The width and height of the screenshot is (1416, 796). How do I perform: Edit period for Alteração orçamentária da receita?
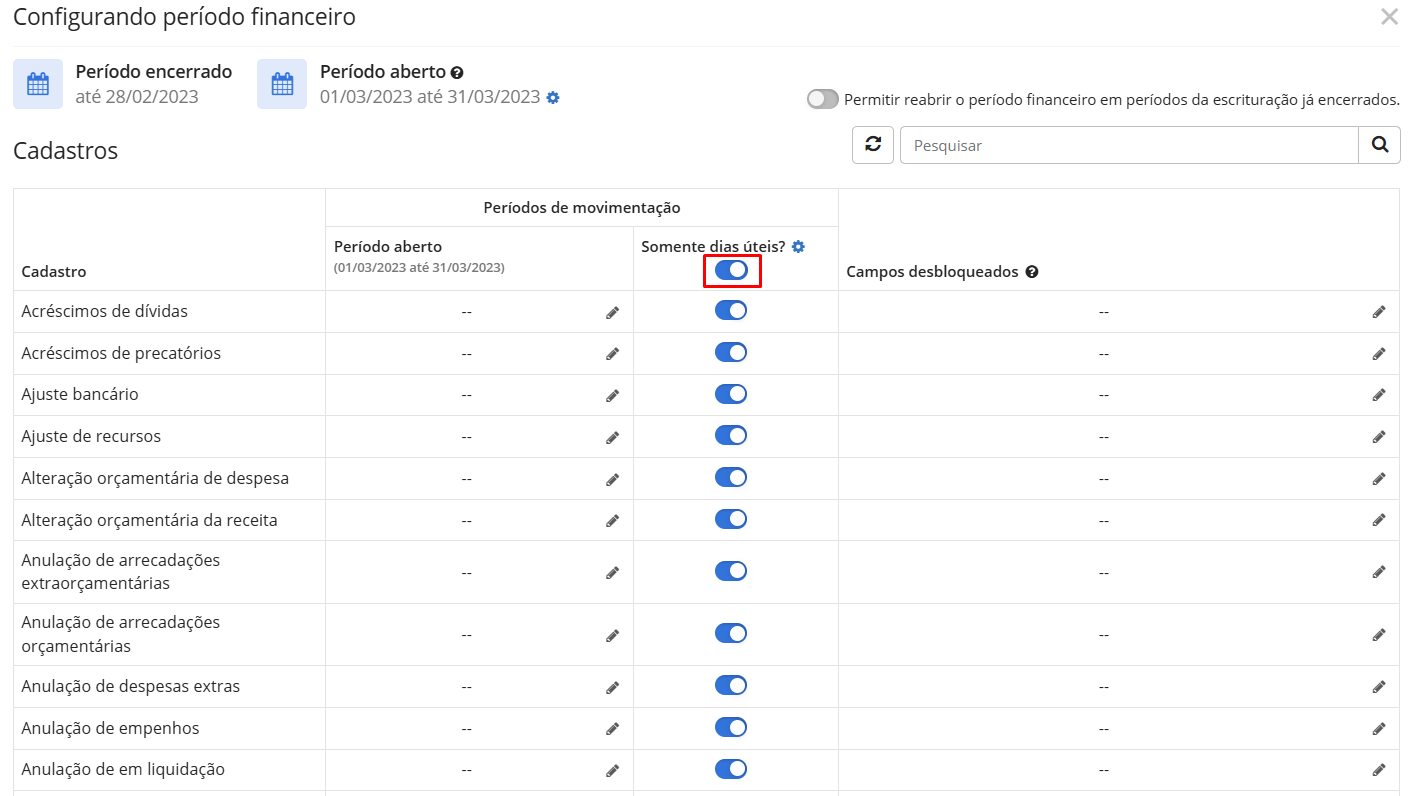pyautogui.click(x=612, y=521)
